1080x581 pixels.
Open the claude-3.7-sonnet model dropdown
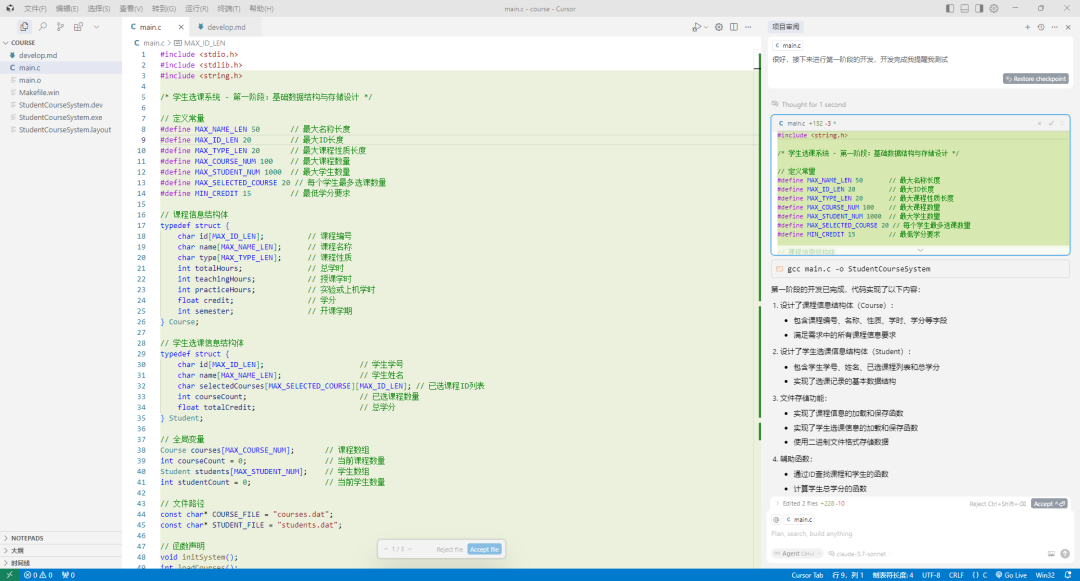pos(858,553)
